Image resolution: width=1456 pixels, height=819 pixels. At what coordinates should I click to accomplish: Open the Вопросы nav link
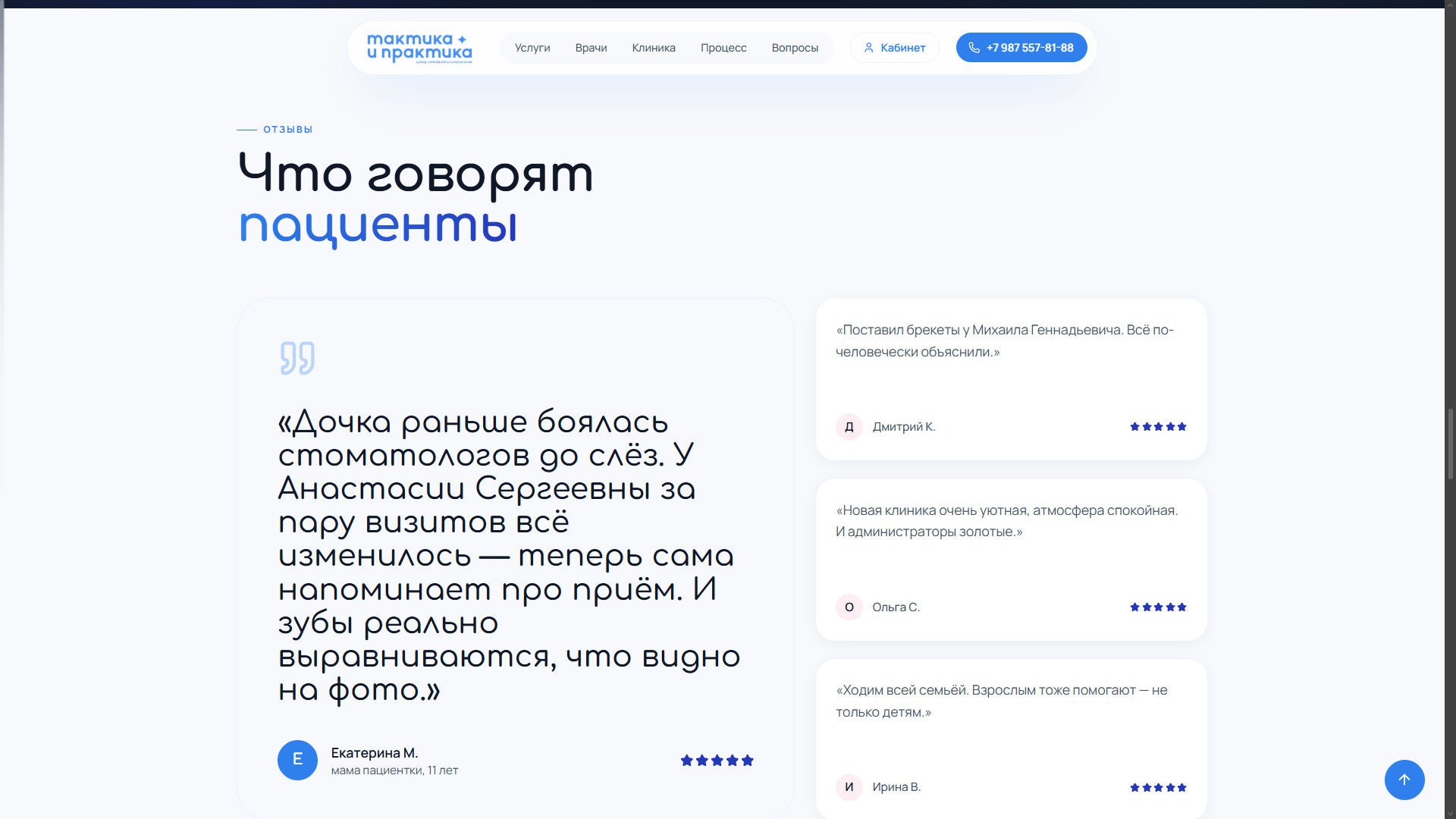(795, 48)
